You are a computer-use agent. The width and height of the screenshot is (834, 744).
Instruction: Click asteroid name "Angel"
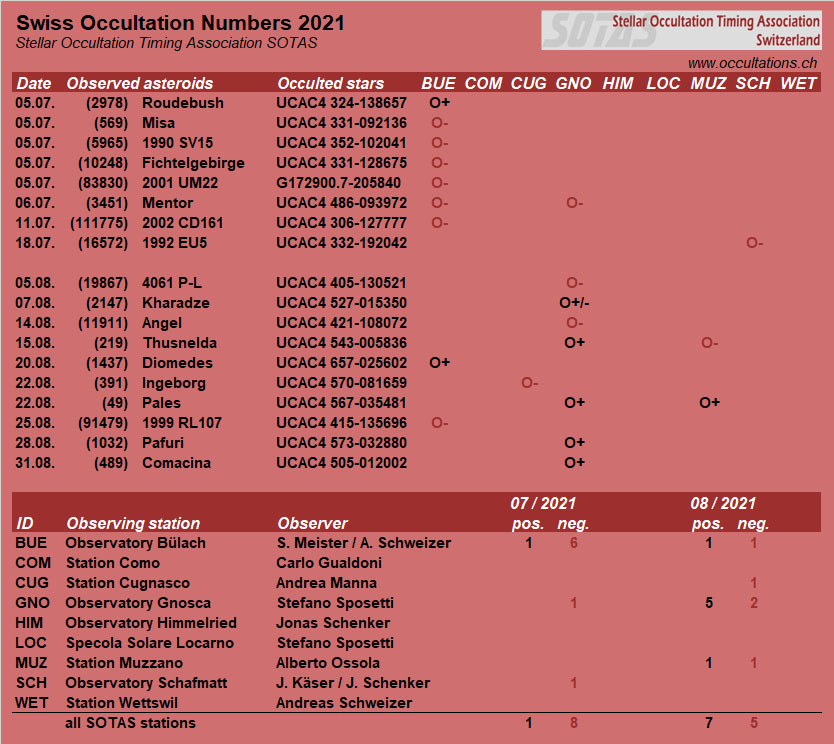pyautogui.click(x=162, y=323)
